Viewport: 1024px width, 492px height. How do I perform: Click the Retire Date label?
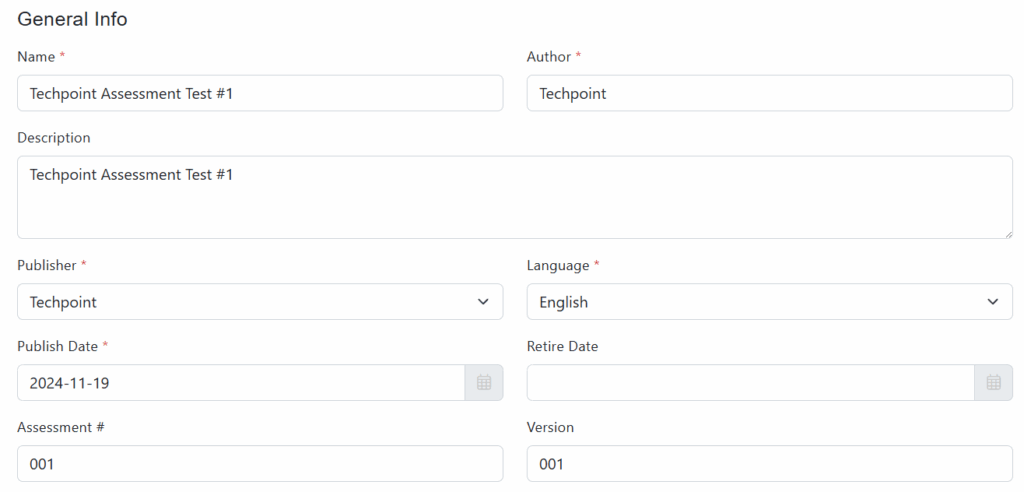[x=562, y=346]
